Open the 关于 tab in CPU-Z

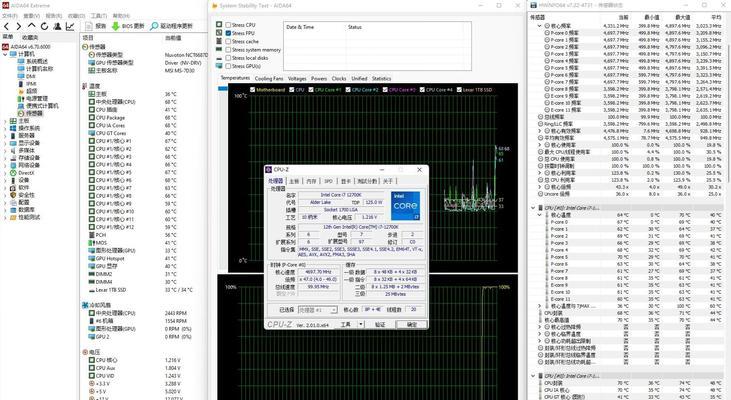coord(388,181)
